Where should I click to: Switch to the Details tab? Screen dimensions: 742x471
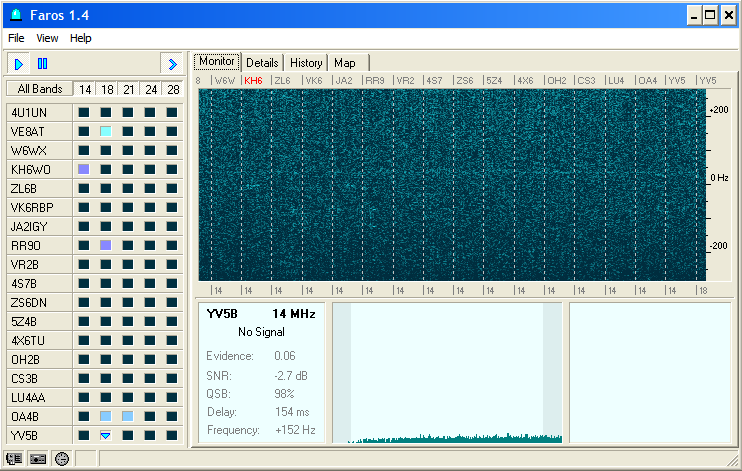[262, 63]
